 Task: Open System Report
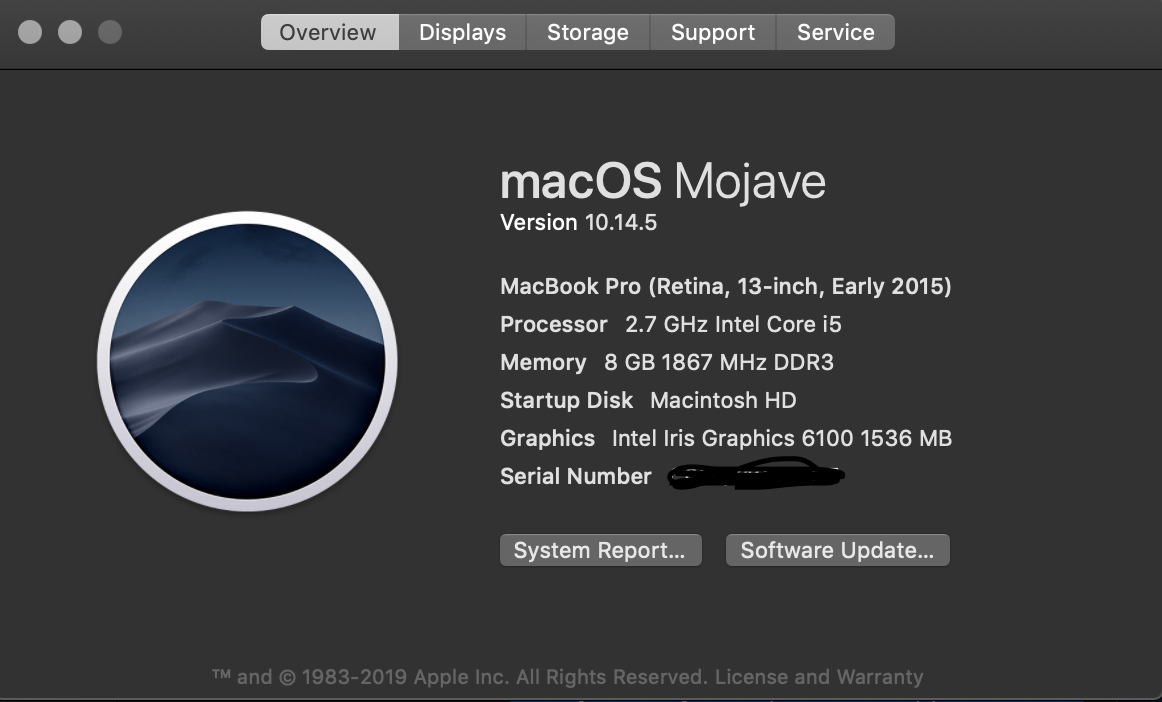tap(600, 550)
